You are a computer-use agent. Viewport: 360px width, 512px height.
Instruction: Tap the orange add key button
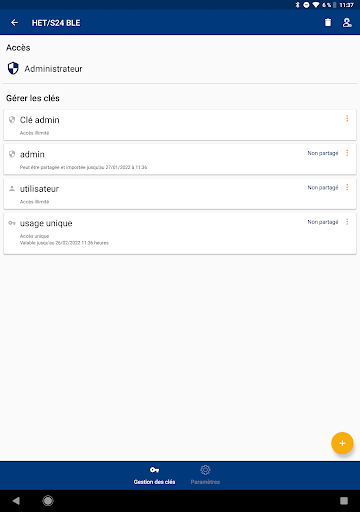pos(342,443)
